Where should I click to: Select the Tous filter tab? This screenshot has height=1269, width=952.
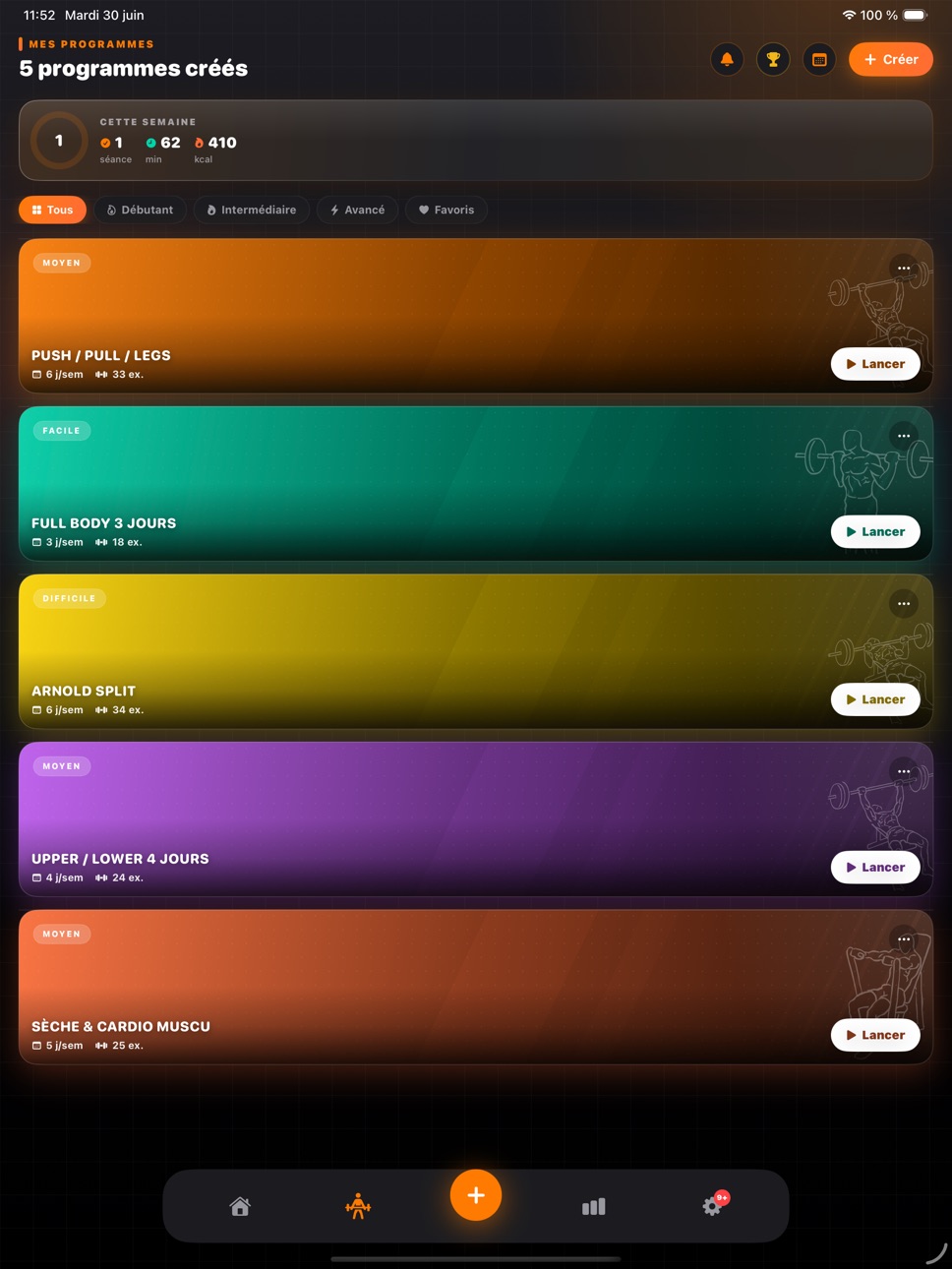tap(53, 210)
